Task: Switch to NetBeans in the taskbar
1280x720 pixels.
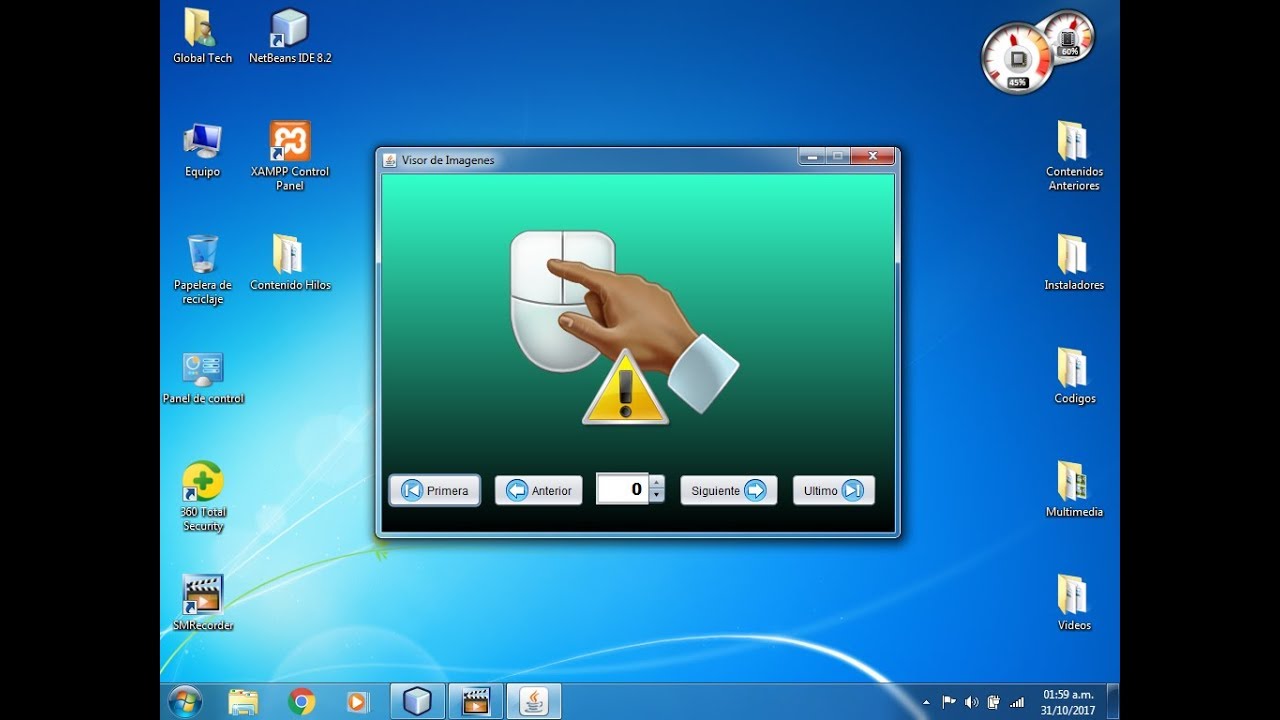Action: (x=417, y=701)
